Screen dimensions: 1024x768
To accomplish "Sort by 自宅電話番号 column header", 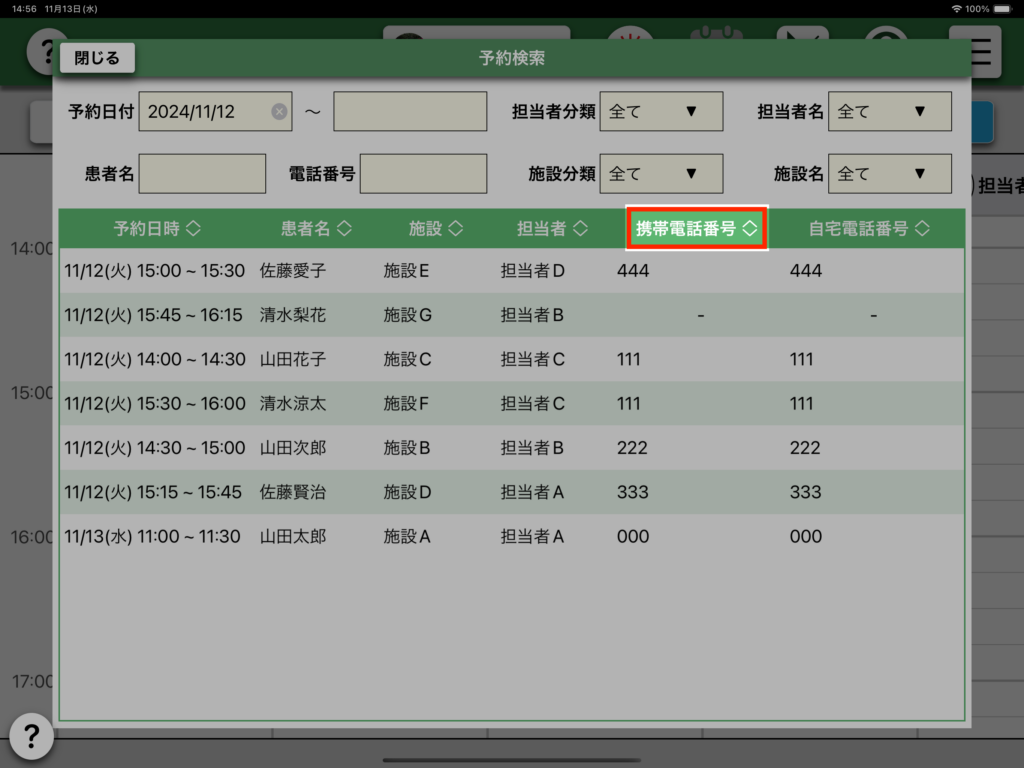I will point(868,229).
